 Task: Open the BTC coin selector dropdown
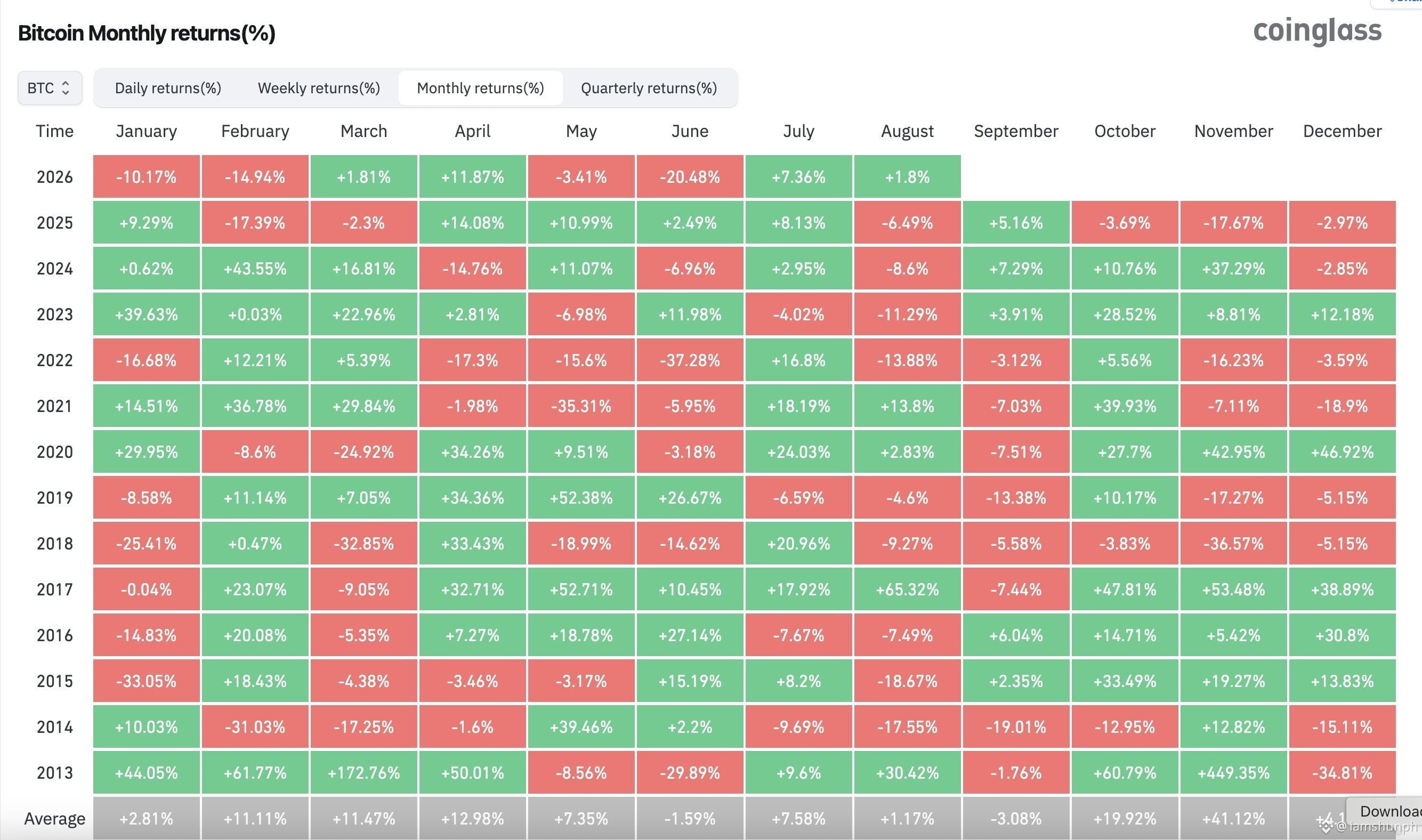[x=50, y=88]
